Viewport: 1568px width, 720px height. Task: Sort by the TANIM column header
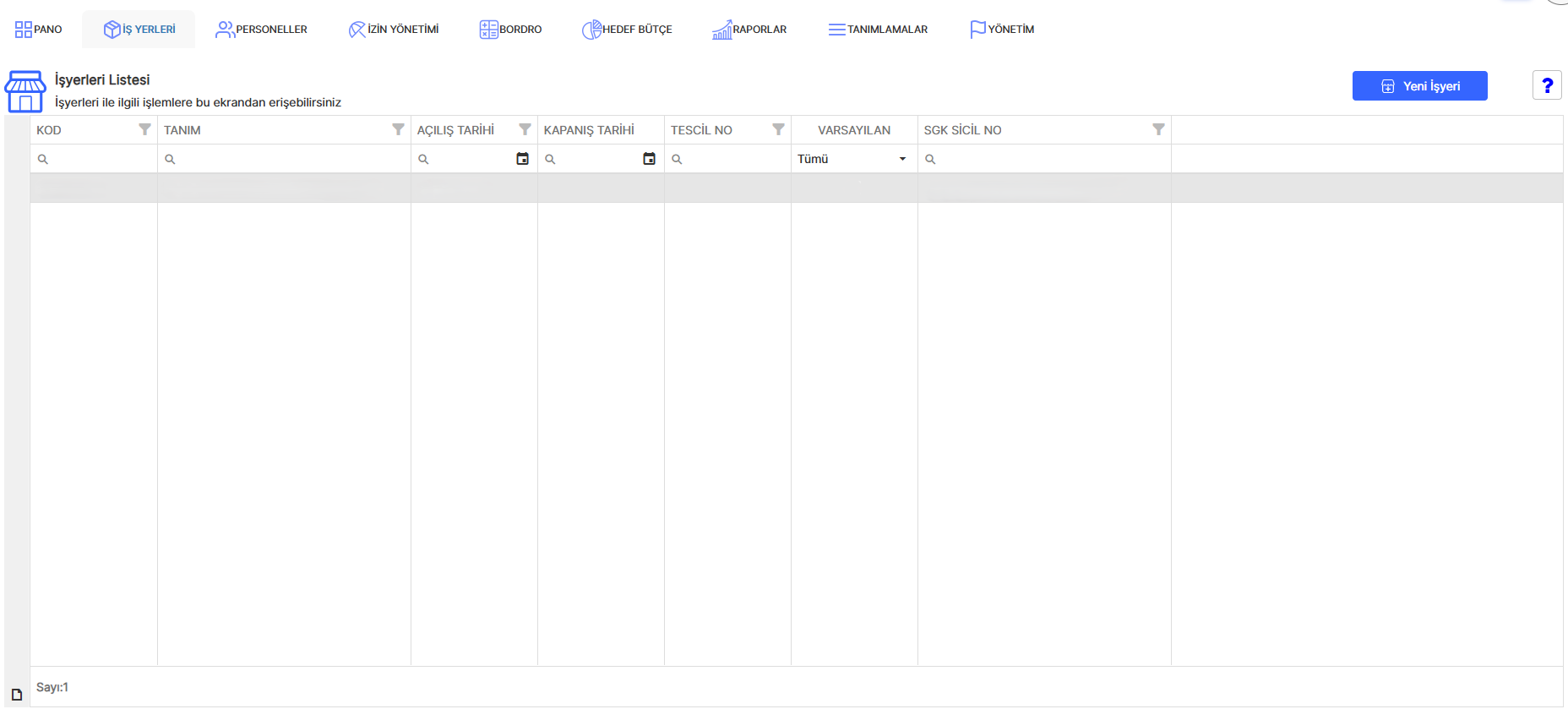pos(182,130)
